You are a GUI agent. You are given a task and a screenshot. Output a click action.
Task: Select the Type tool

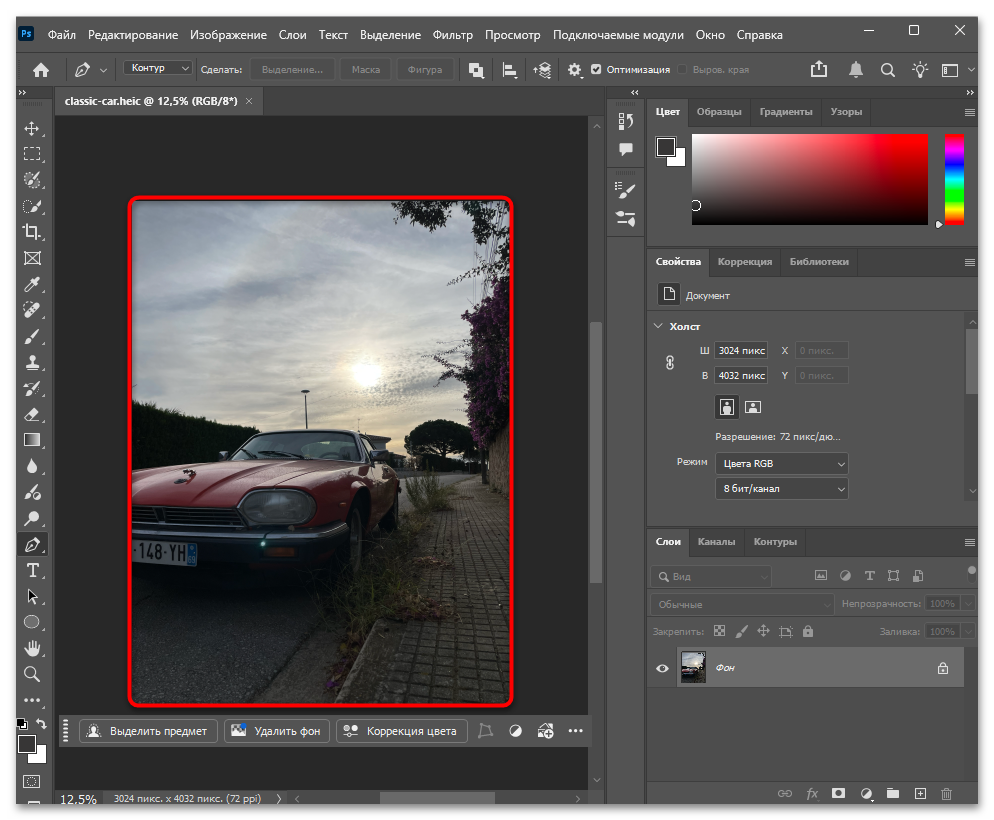coord(33,570)
